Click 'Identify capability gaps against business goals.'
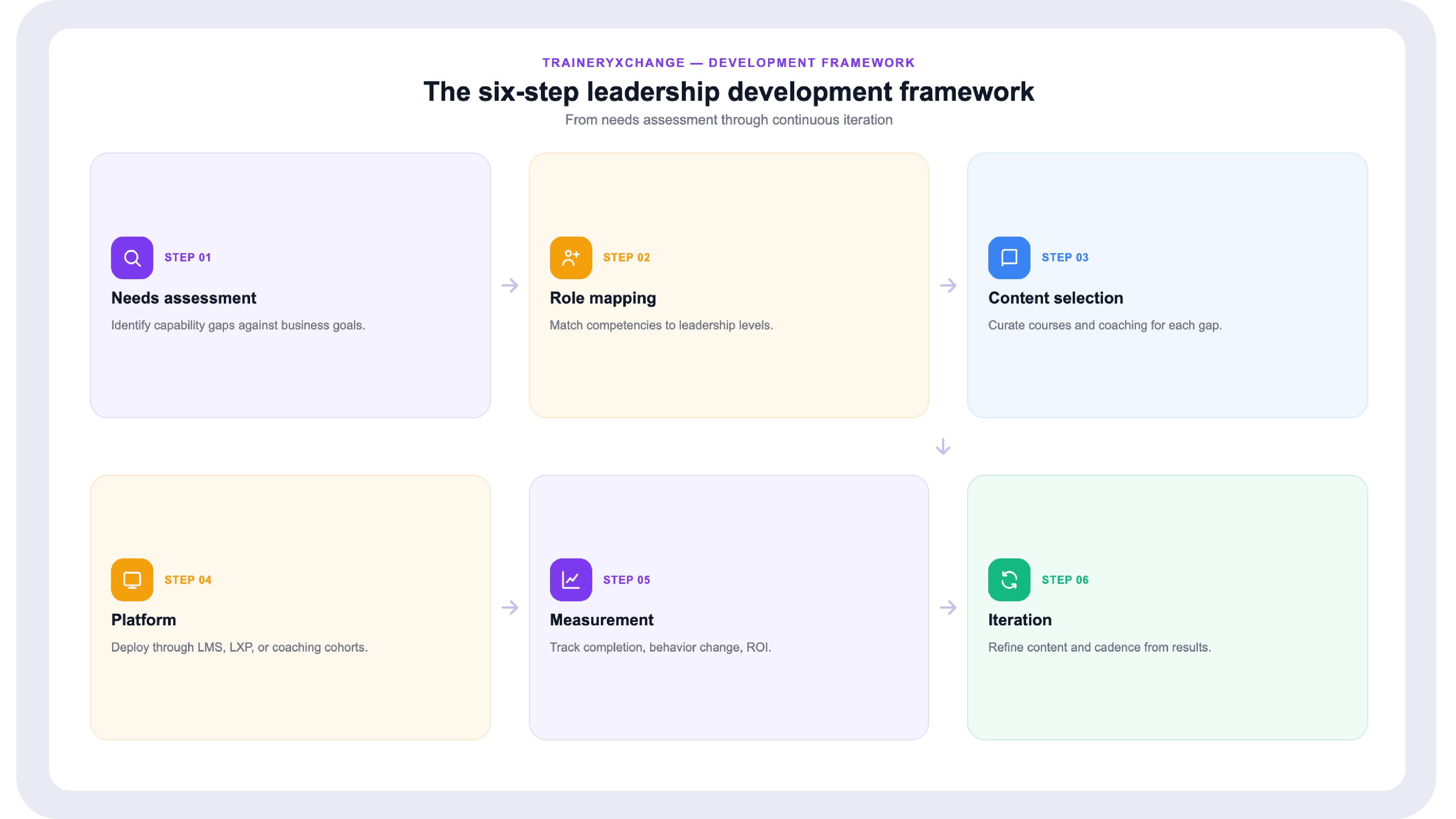This screenshot has height=819, width=1456. 238,325
